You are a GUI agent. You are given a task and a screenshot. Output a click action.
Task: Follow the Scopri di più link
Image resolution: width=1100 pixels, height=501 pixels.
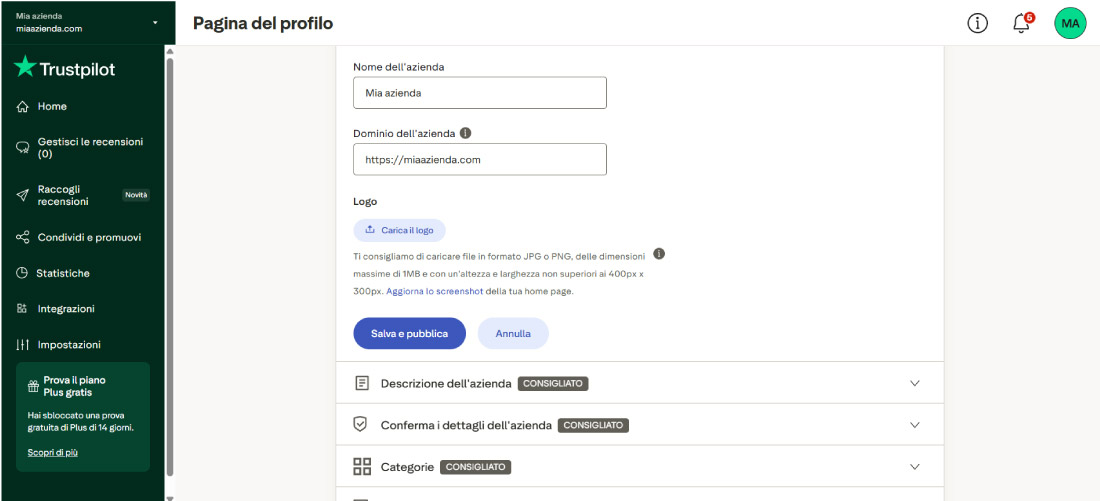tap(52, 453)
